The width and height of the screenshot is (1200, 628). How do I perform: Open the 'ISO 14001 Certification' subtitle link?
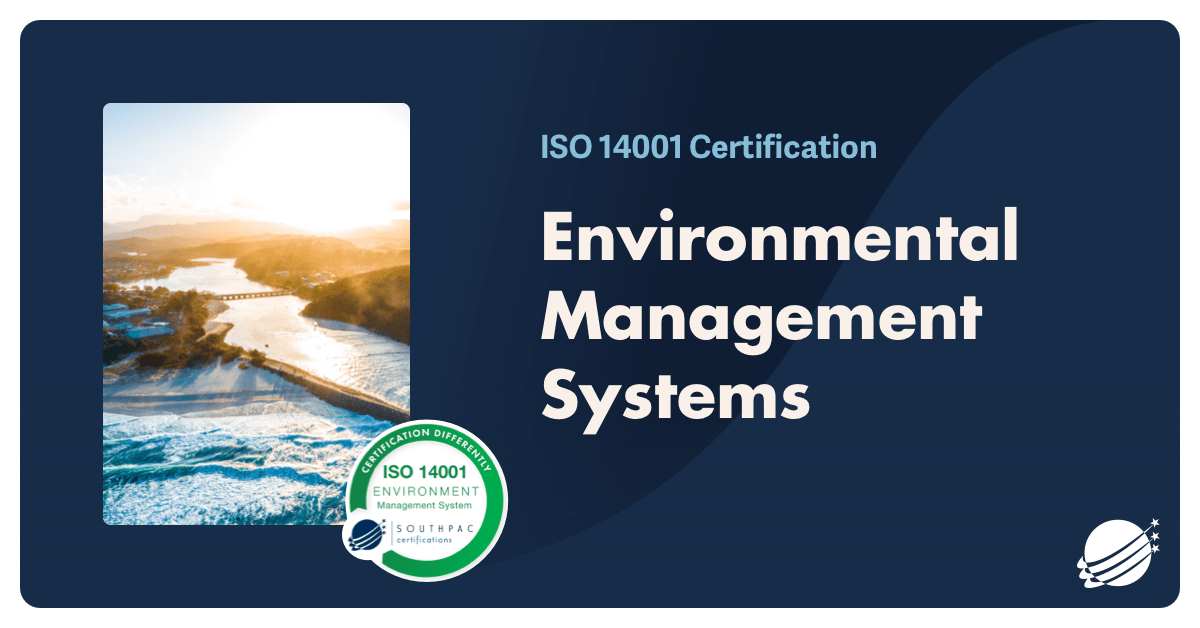coord(708,148)
